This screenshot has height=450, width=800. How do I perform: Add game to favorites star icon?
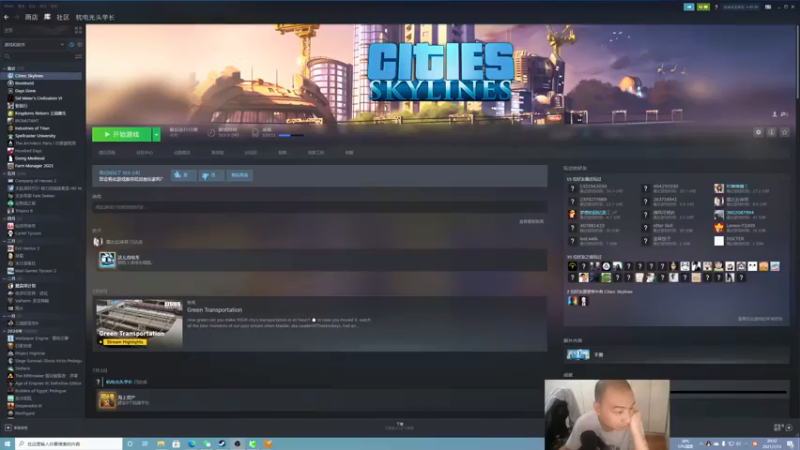[x=785, y=132]
